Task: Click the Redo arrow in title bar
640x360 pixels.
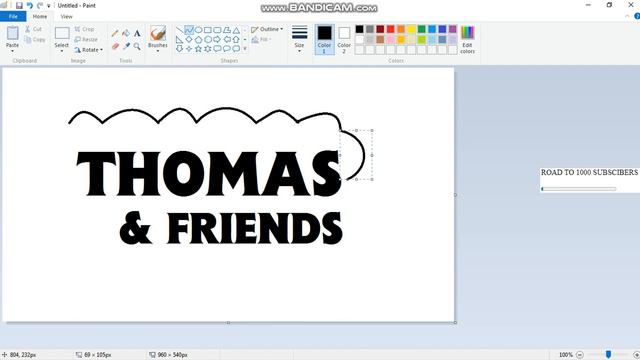Action: coord(40,5)
